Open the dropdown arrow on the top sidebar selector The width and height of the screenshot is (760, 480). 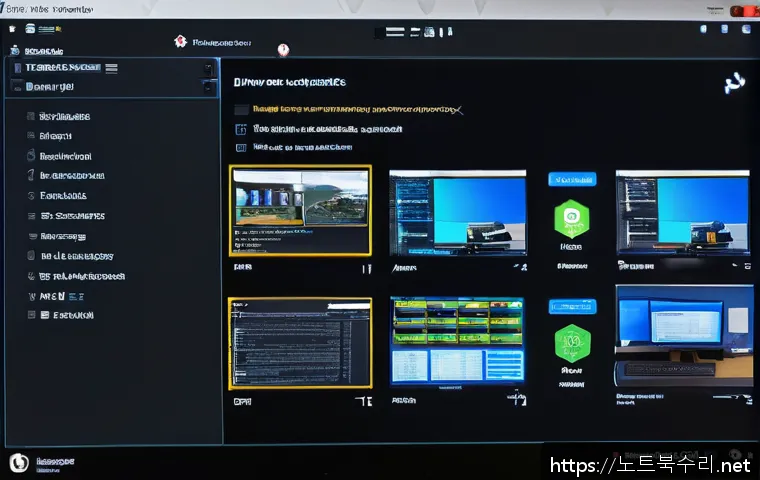click(209, 68)
